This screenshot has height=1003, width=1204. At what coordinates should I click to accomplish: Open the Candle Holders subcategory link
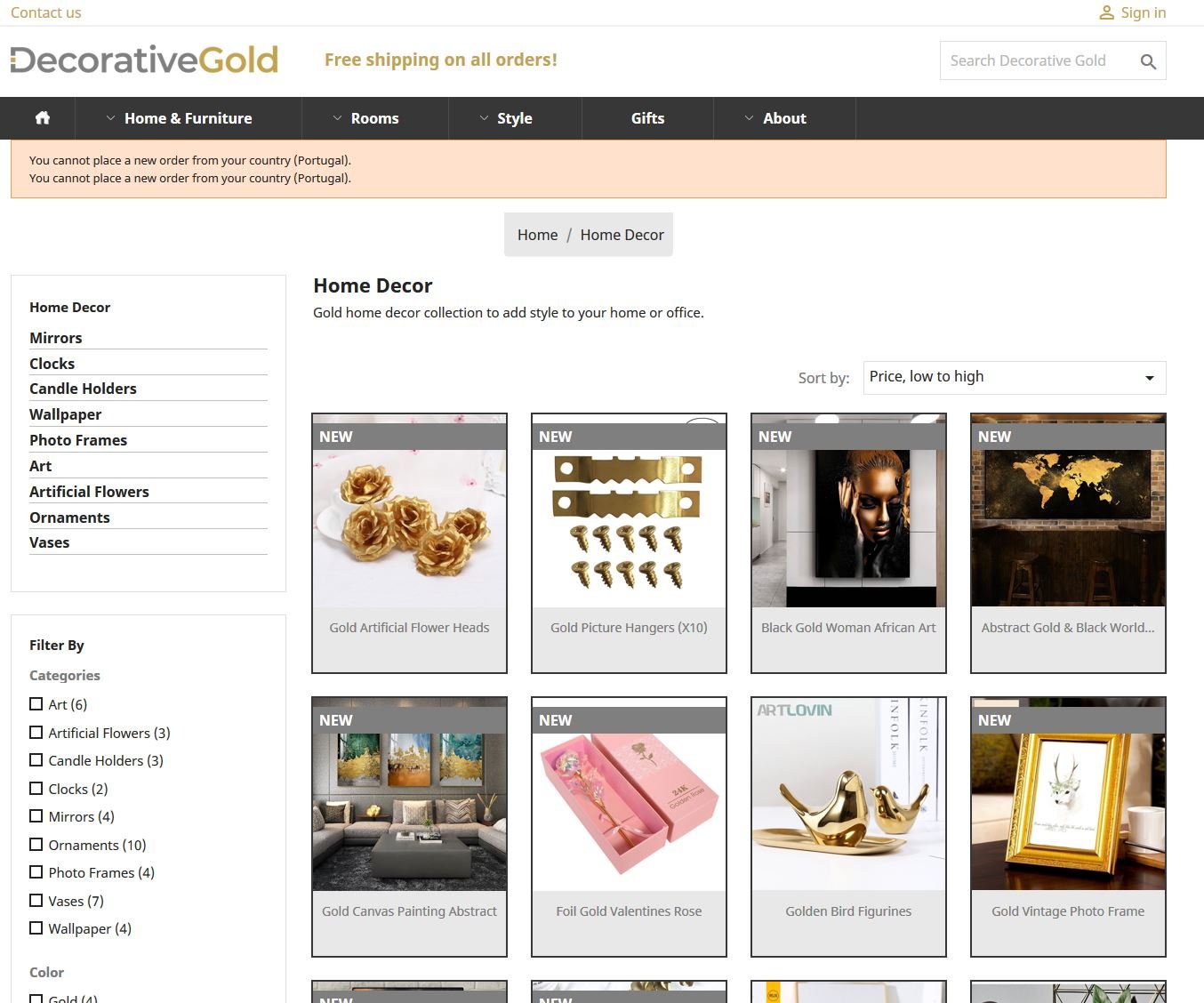(83, 389)
